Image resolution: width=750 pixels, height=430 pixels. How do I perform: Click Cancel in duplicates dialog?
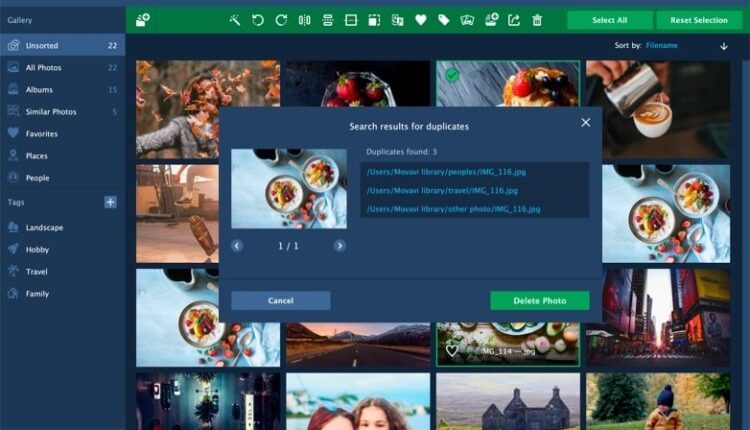[281, 300]
